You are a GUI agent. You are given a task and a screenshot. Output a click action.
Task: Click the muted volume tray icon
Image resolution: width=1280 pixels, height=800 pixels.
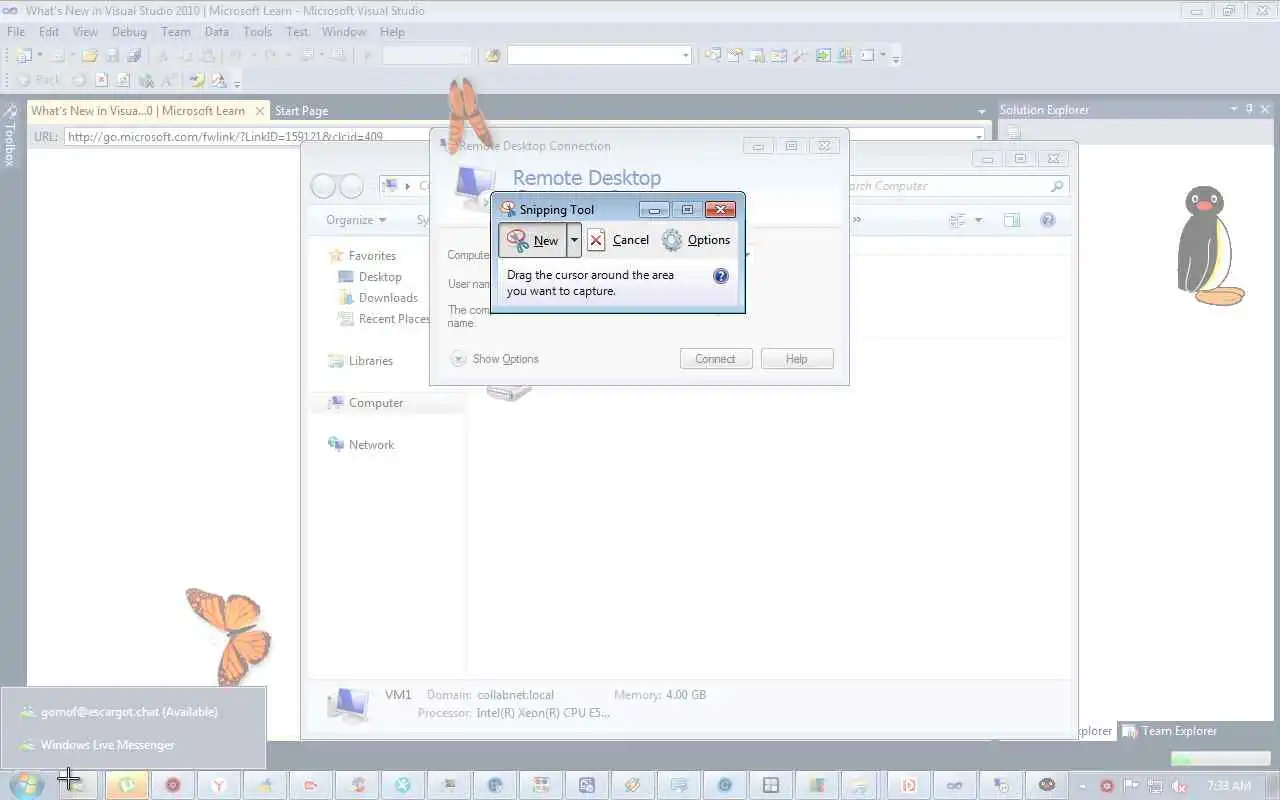pyautogui.click(x=1179, y=786)
